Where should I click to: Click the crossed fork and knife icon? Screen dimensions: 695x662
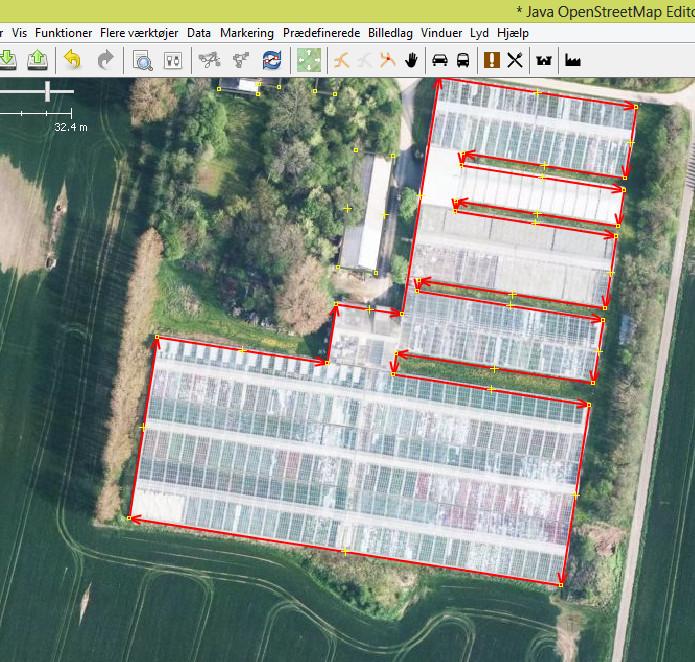coord(515,60)
